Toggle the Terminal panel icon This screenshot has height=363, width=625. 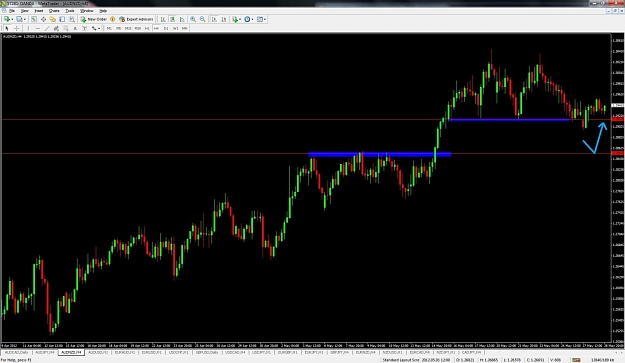tap(62, 19)
